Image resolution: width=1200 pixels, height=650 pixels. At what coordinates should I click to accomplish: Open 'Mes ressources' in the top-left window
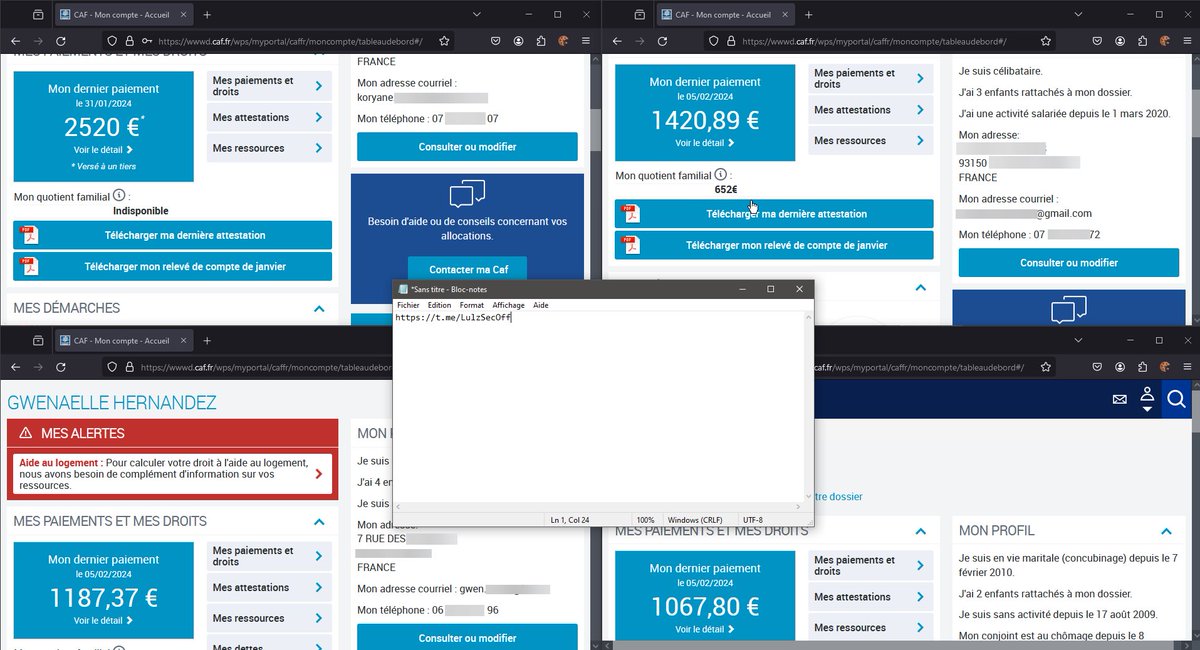click(268, 148)
